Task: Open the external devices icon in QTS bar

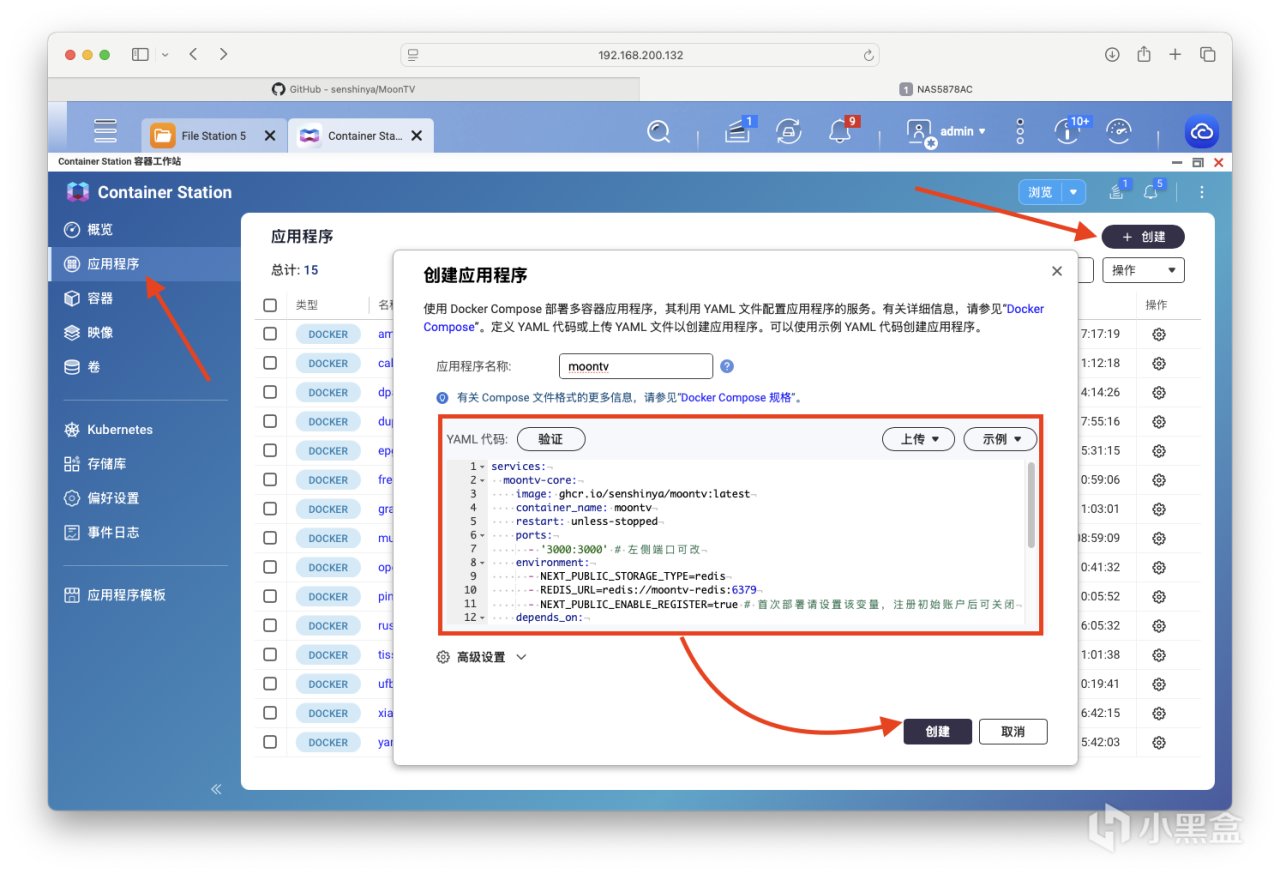Action: pyautogui.click(x=789, y=131)
